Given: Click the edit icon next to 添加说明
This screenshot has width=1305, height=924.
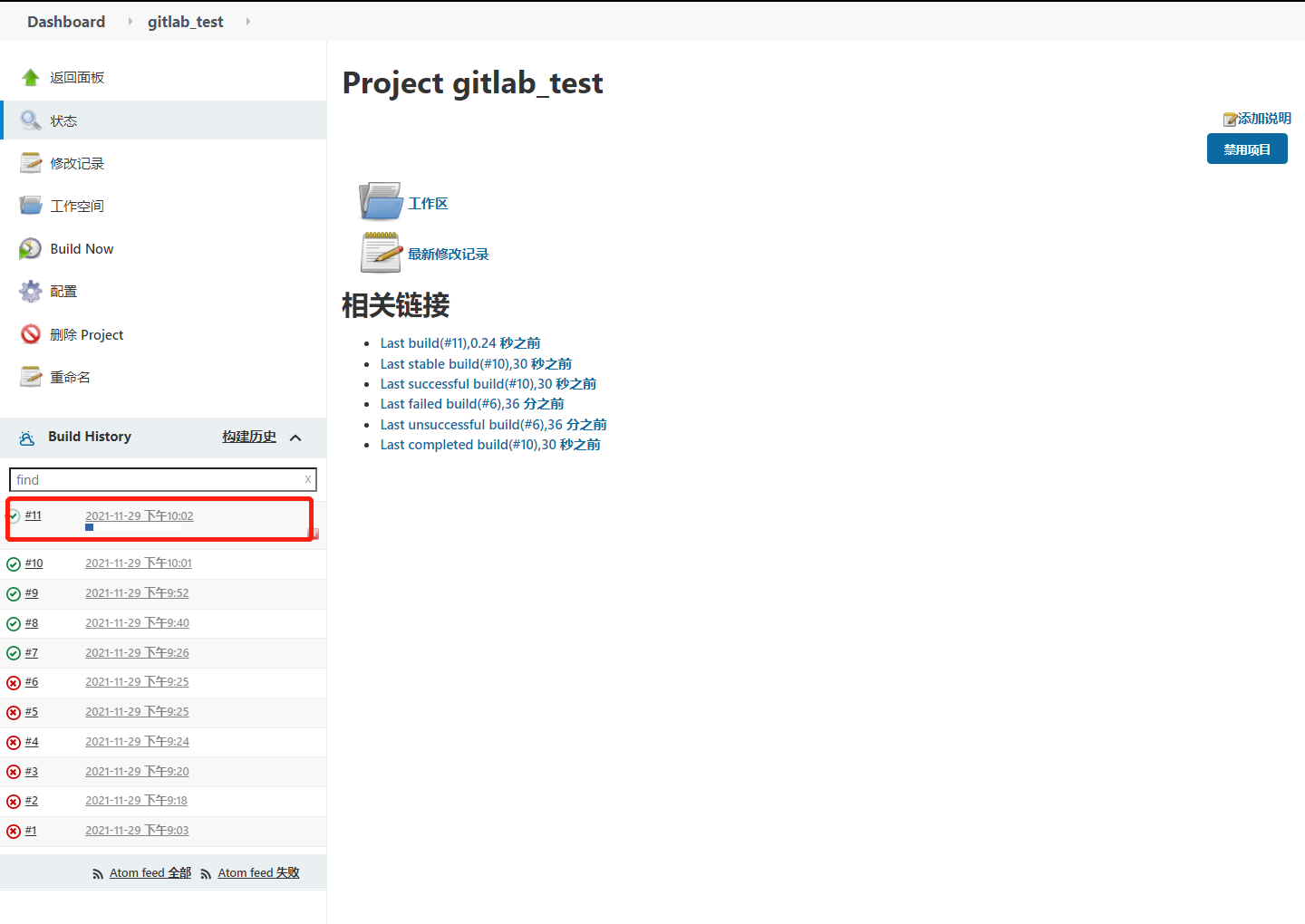Looking at the screenshot, I should pyautogui.click(x=1230, y=119).
